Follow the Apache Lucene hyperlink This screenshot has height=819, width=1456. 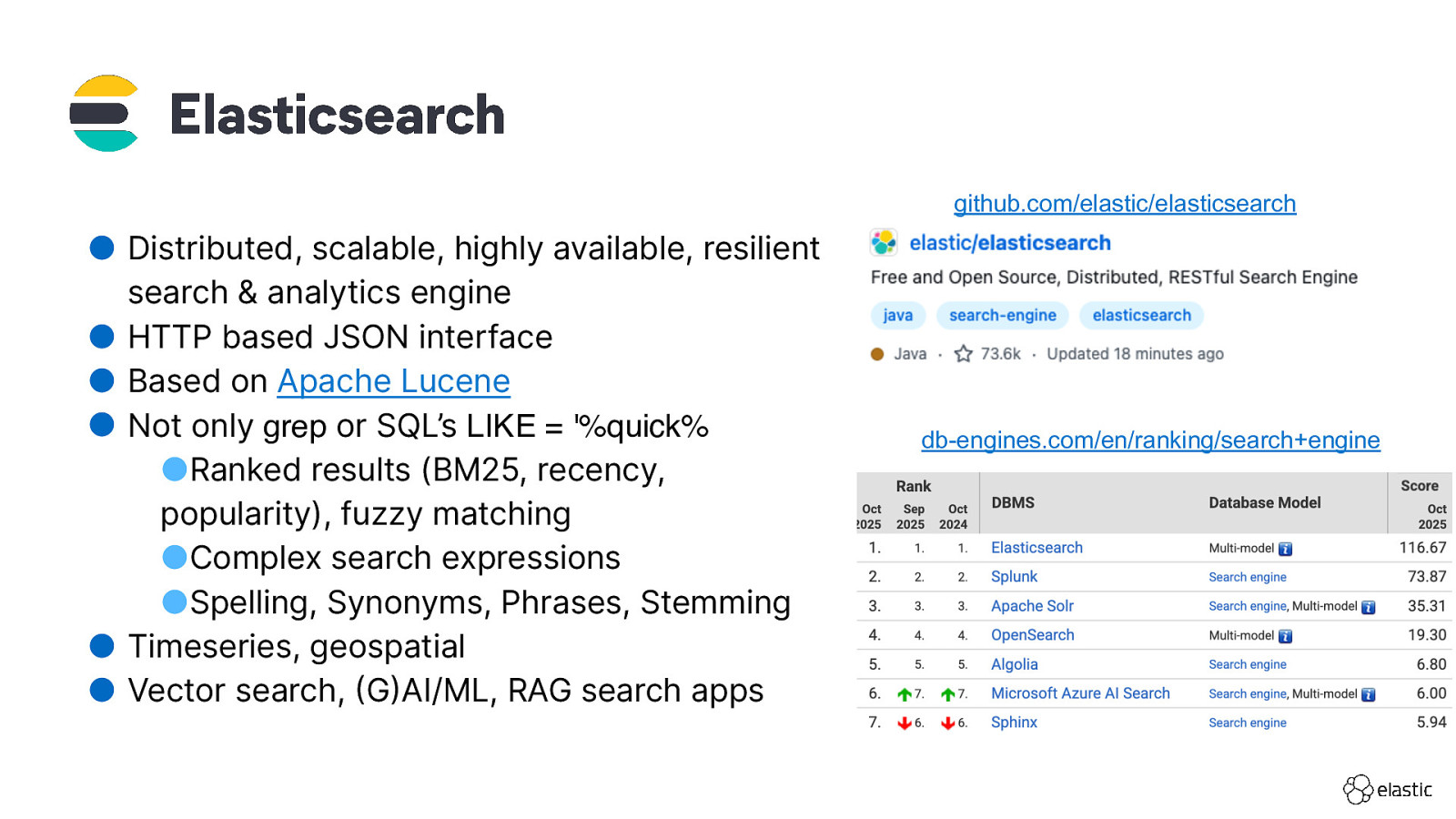click(x=393, y=381)
